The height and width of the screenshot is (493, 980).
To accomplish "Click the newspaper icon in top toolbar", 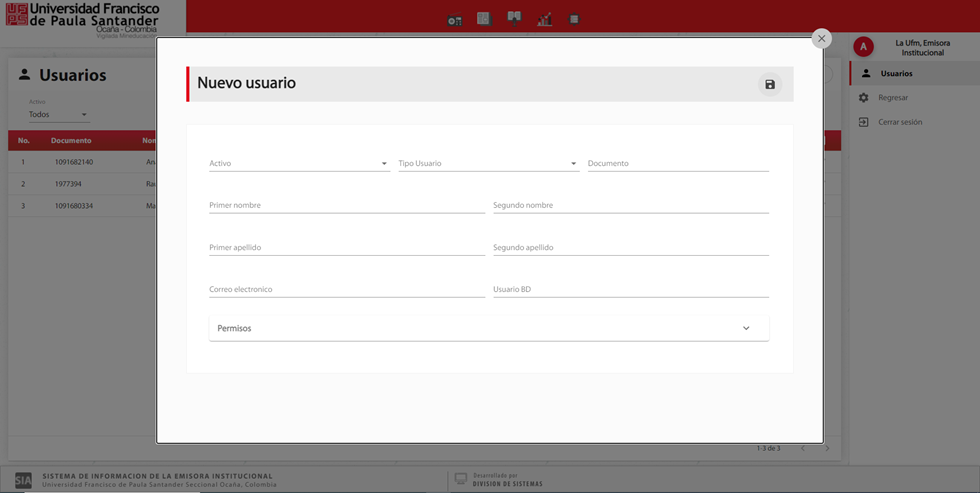I will (x=484, y=18).
